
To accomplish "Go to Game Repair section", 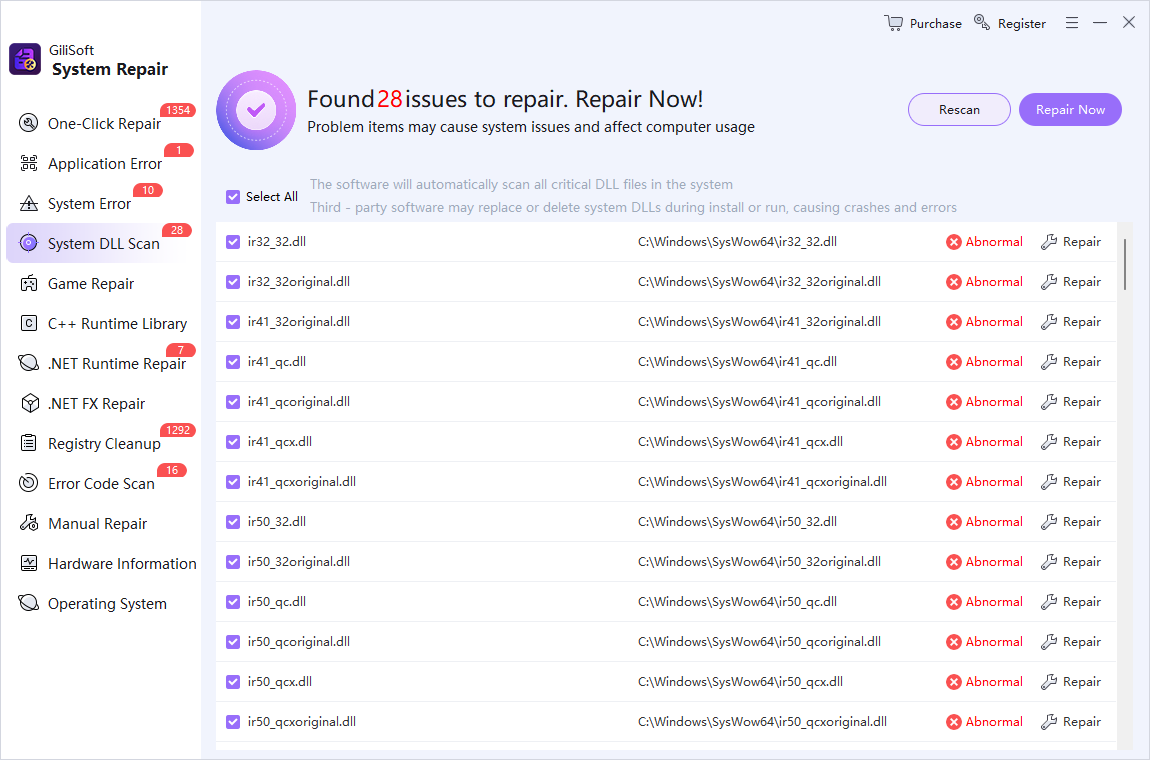I will coord(91,283).
